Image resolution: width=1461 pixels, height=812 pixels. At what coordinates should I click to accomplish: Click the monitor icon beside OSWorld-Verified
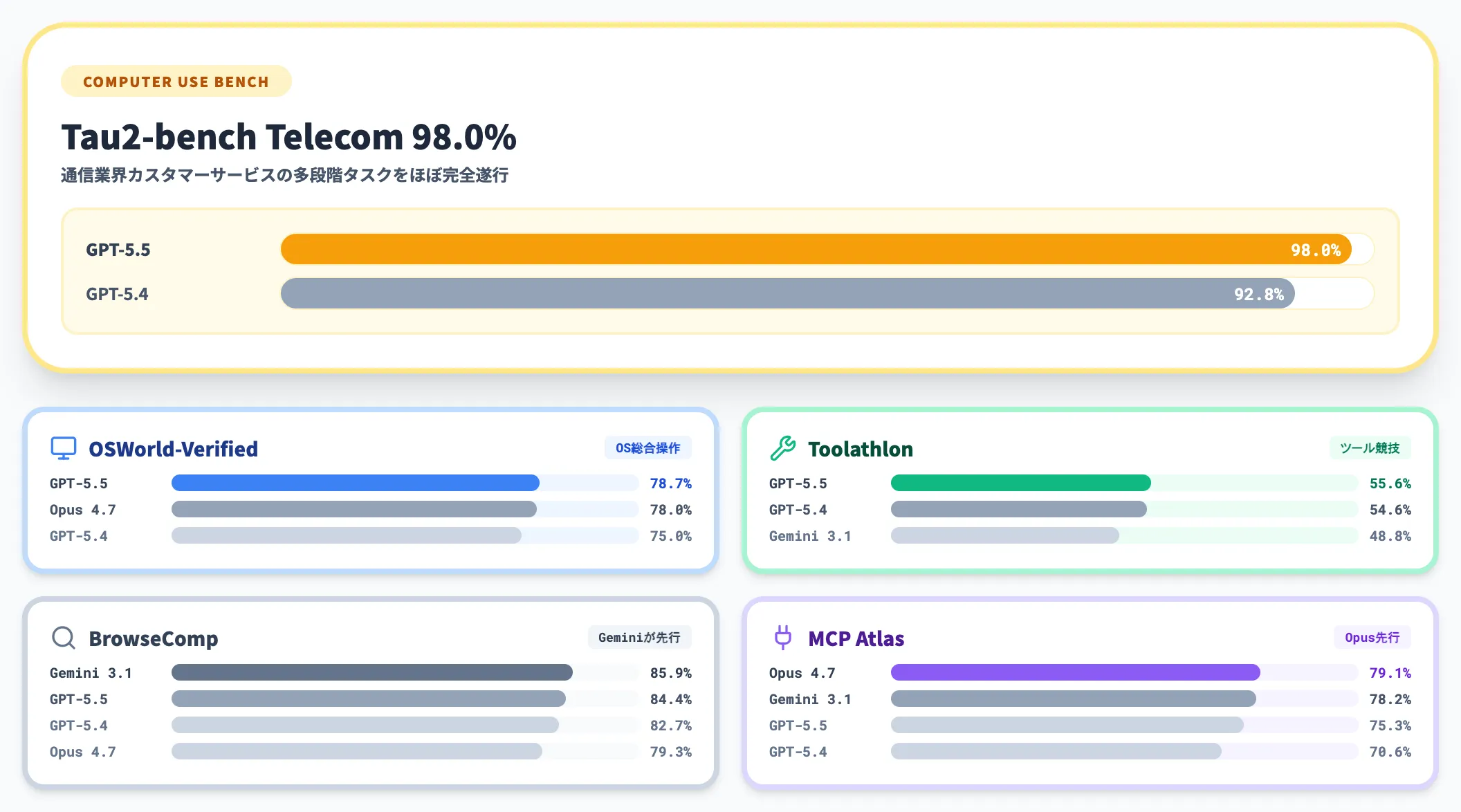click(x=64, y=448)
